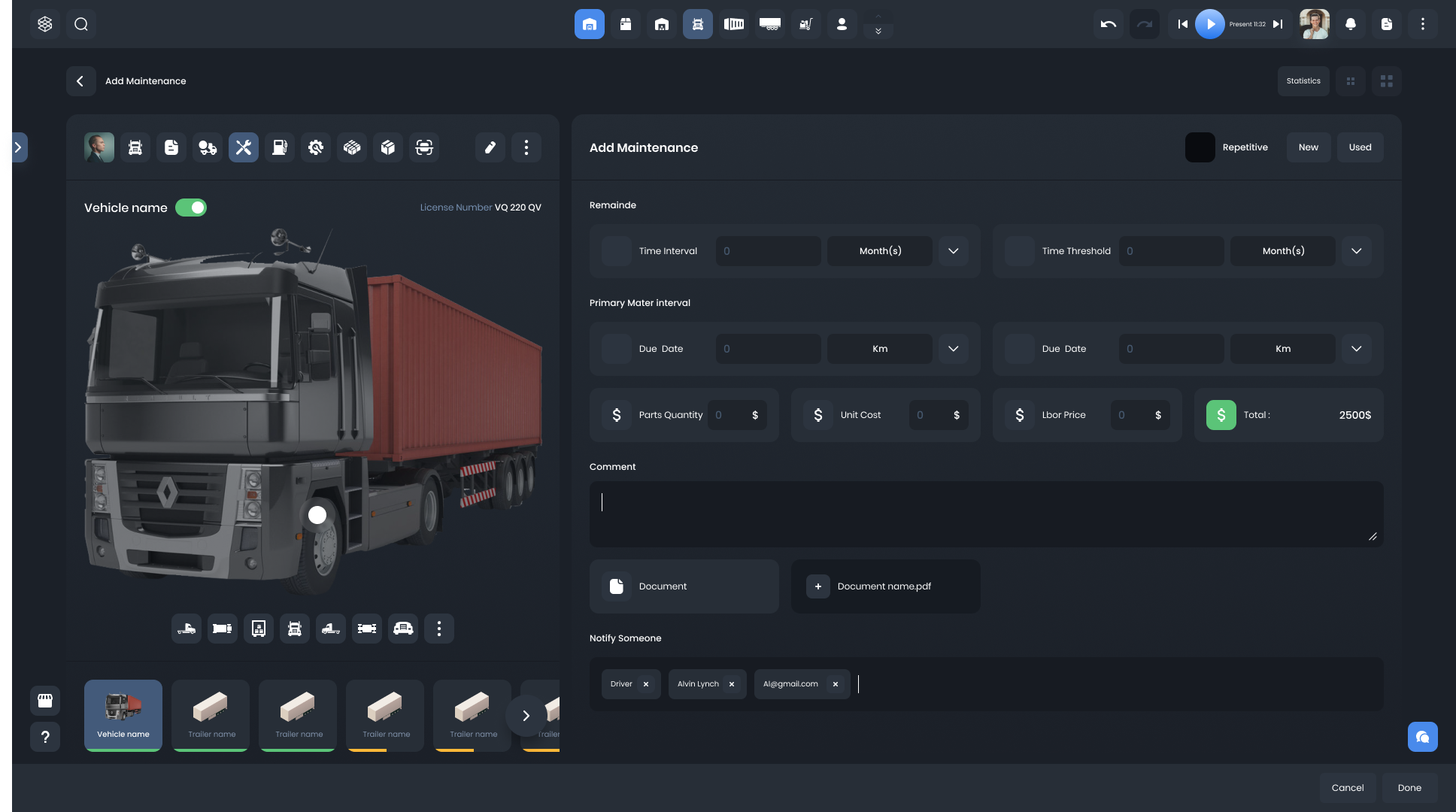Click the pencil edit vehicle icon
Image resolution: width=1456 pixels, height=812 pixels.
[490, 147]
